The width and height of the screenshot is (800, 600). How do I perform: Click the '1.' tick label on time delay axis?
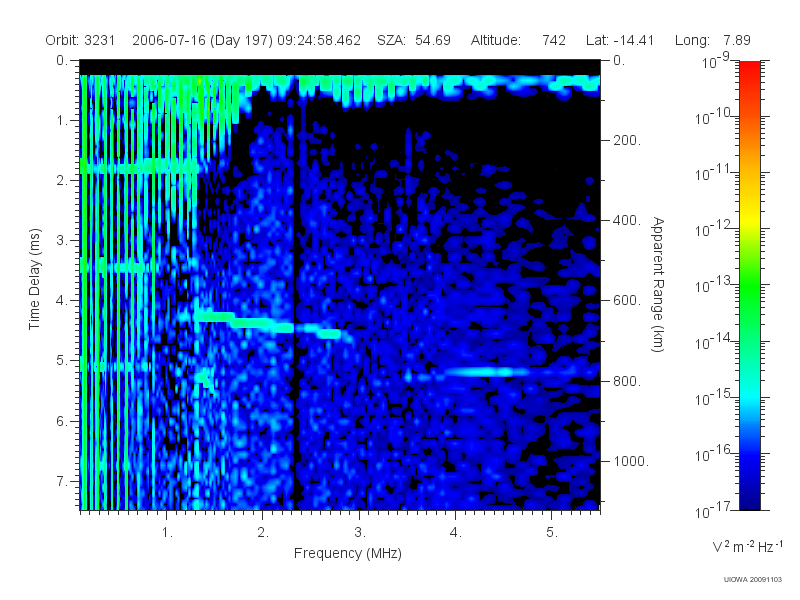point(62,120)
